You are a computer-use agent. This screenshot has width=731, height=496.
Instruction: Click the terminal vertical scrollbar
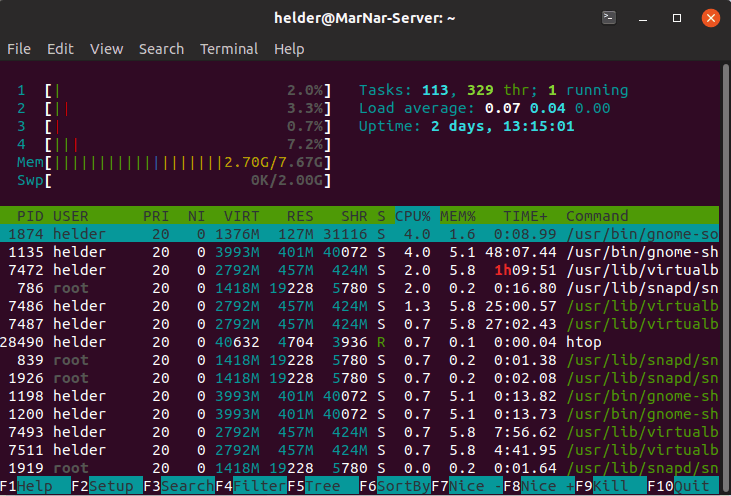725,277
